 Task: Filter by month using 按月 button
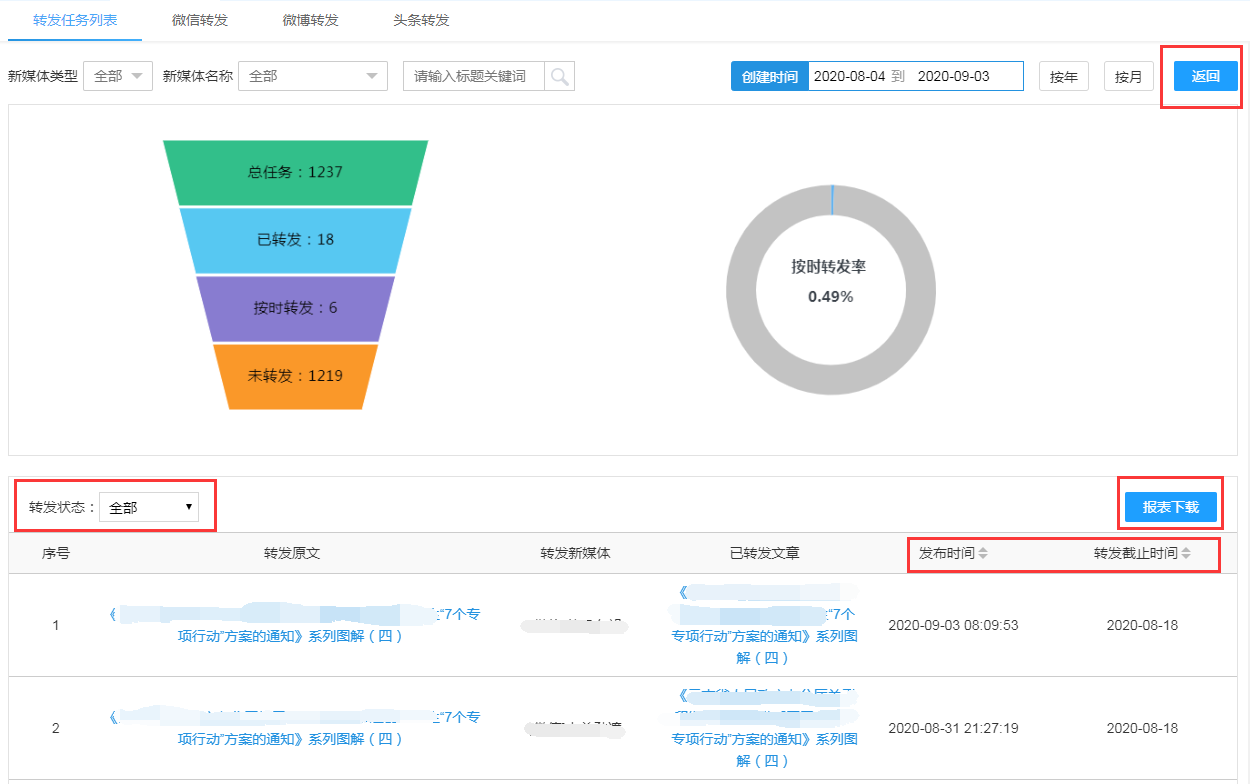(1128, 76)
